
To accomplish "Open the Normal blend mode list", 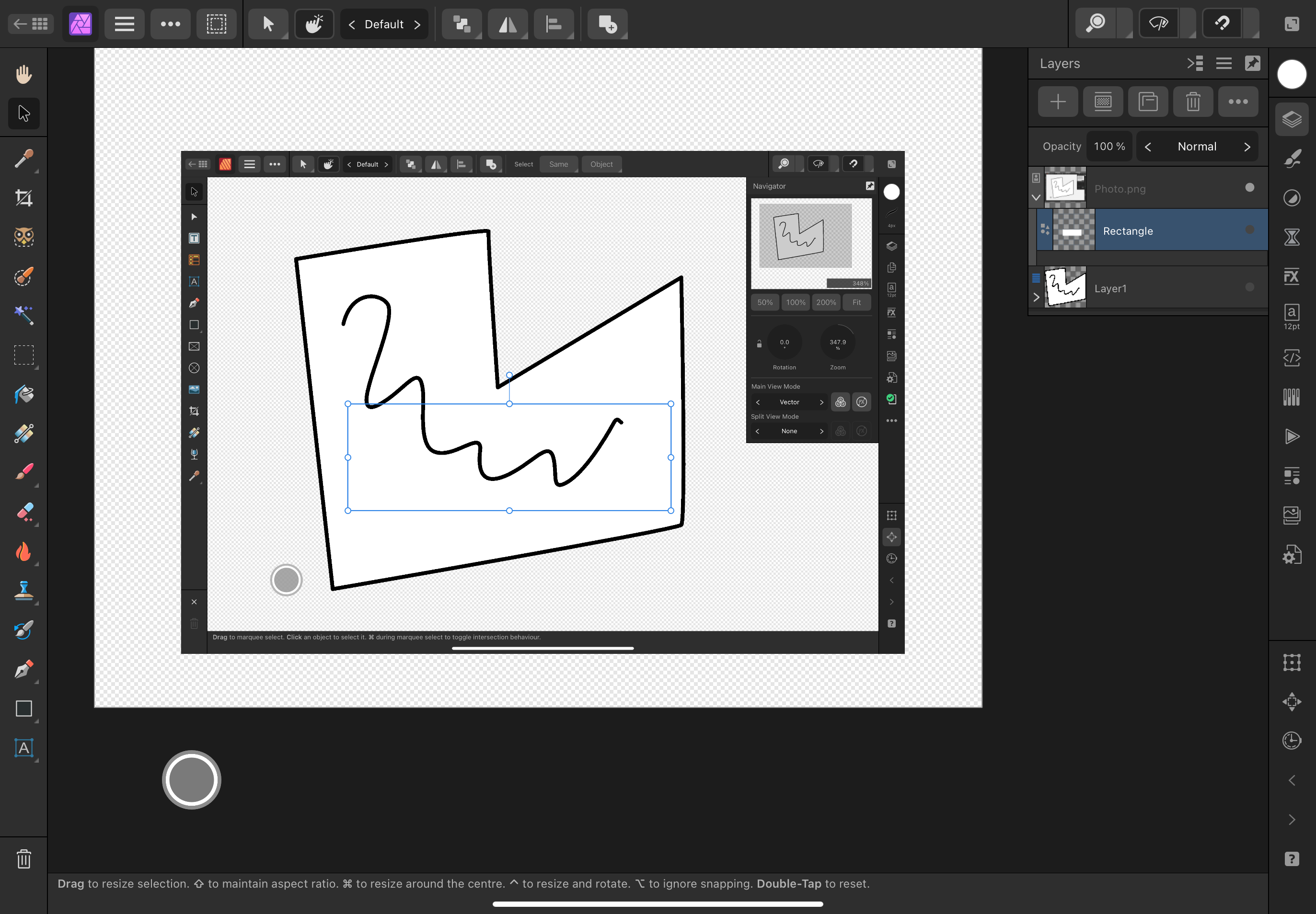I will click(1197, 147).
